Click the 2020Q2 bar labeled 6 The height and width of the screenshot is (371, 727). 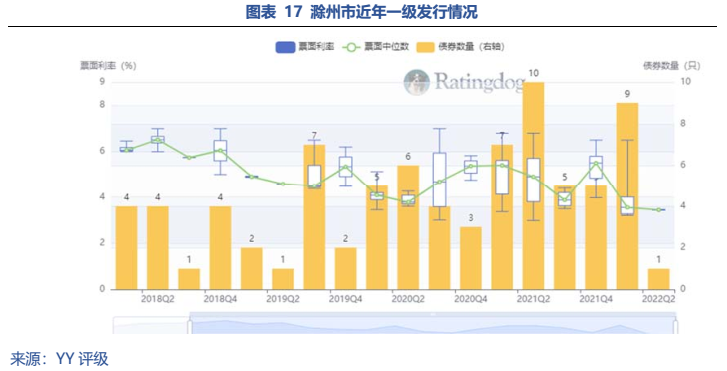pyautogui.click(x=408, y=227)
